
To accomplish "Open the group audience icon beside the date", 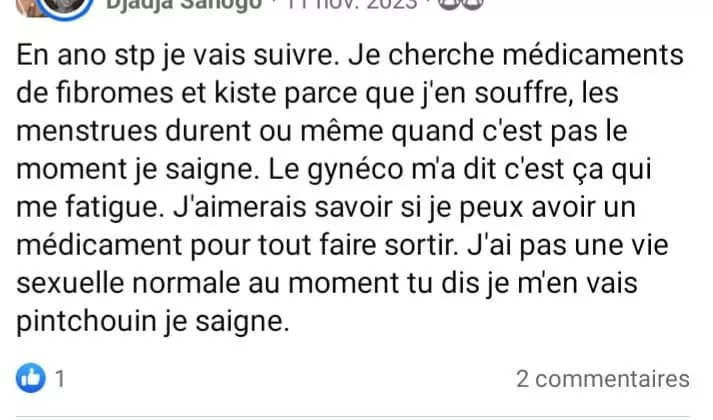I will [x=460, y=5].
